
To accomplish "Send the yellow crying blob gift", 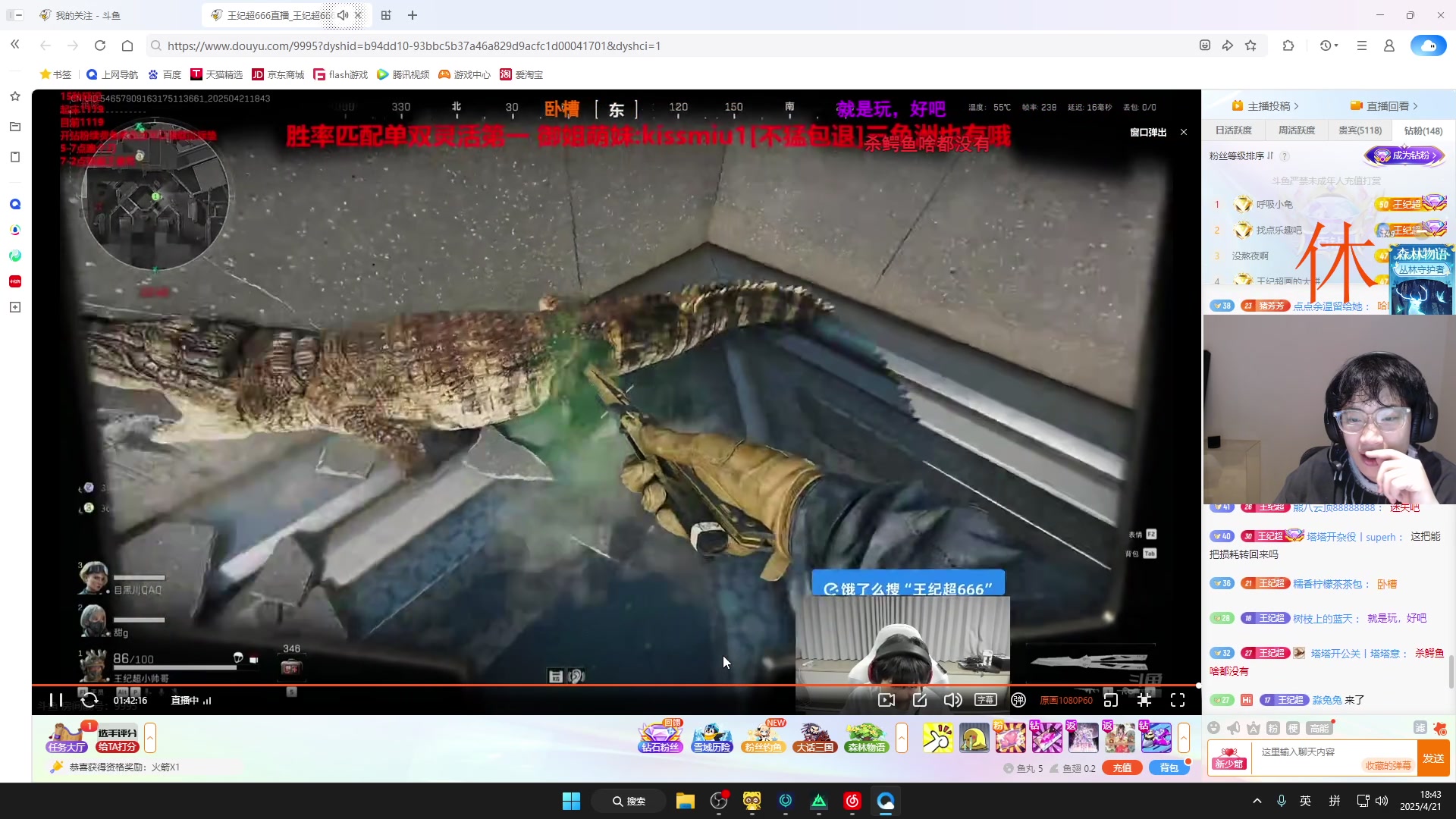I will tap(974, 737).
